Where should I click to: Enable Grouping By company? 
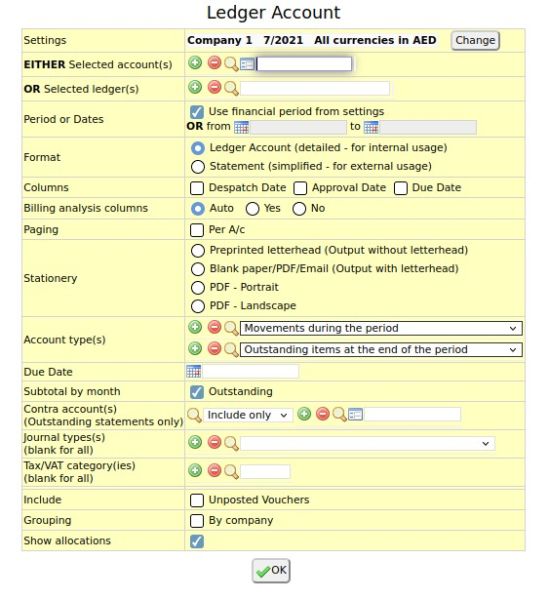click(x=197, y=521)
